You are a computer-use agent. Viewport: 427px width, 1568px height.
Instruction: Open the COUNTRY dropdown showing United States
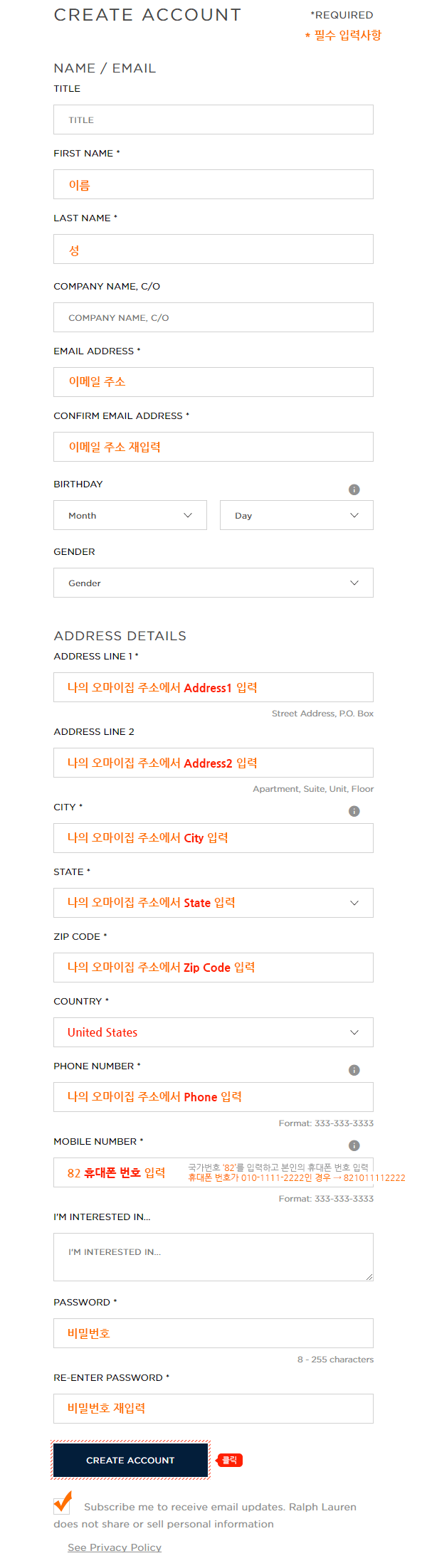[213, 1032]
